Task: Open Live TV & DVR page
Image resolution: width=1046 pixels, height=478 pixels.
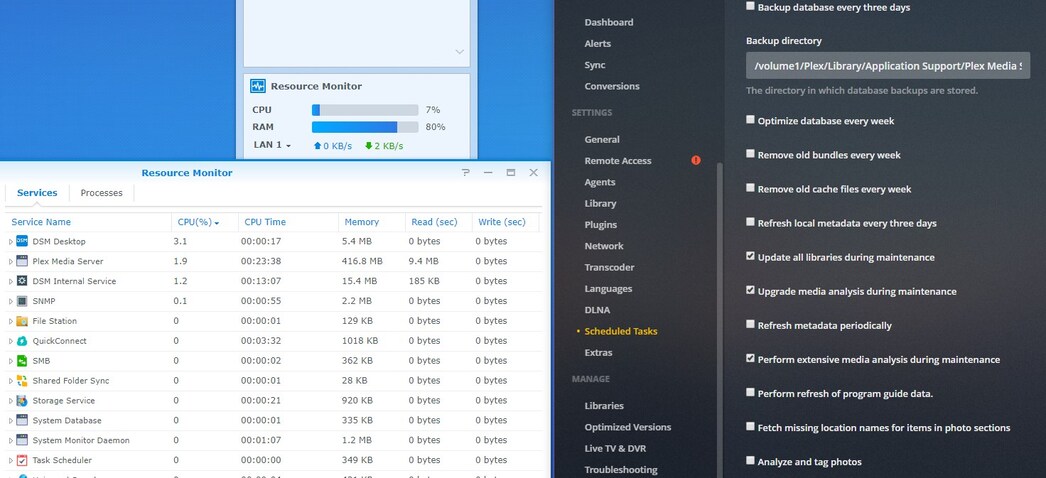Action: [x=615, y=448]
